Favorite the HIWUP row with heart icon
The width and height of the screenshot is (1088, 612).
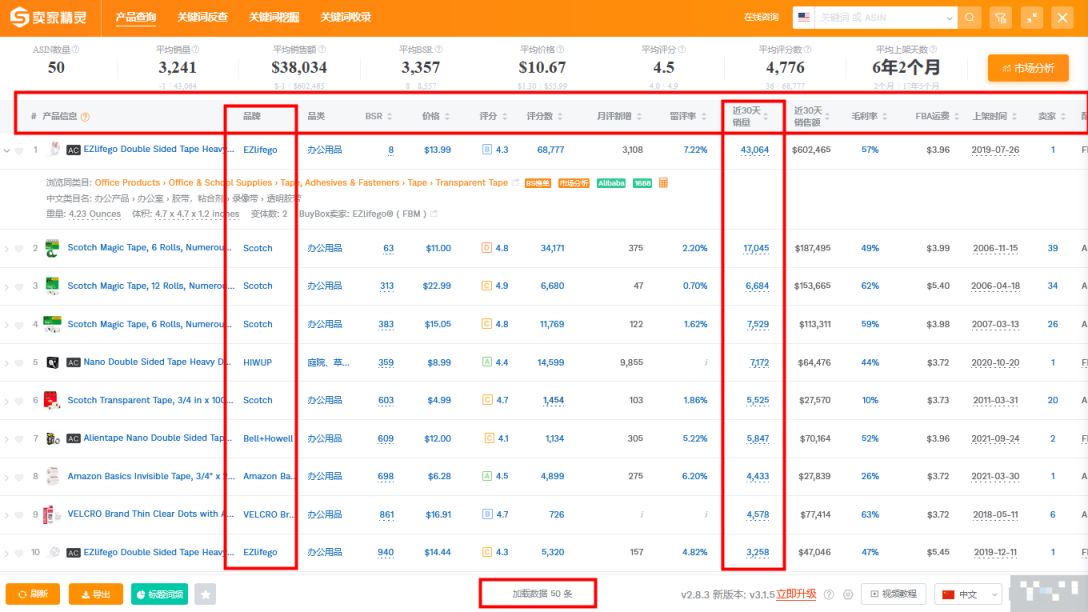pos(19,364)
